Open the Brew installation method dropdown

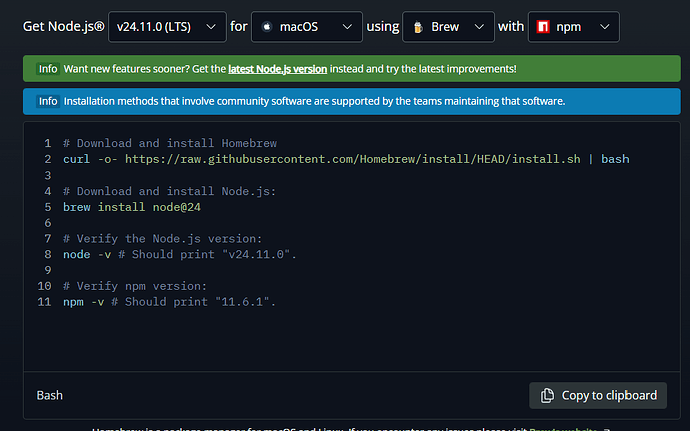(x=448, y=27)
